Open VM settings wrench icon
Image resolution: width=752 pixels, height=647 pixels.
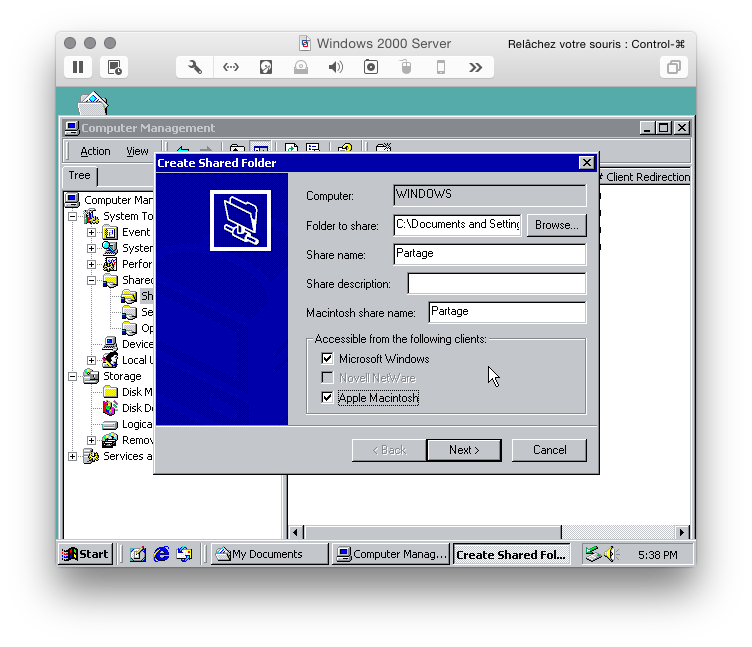pyautogui.click(x=195, y=67)
